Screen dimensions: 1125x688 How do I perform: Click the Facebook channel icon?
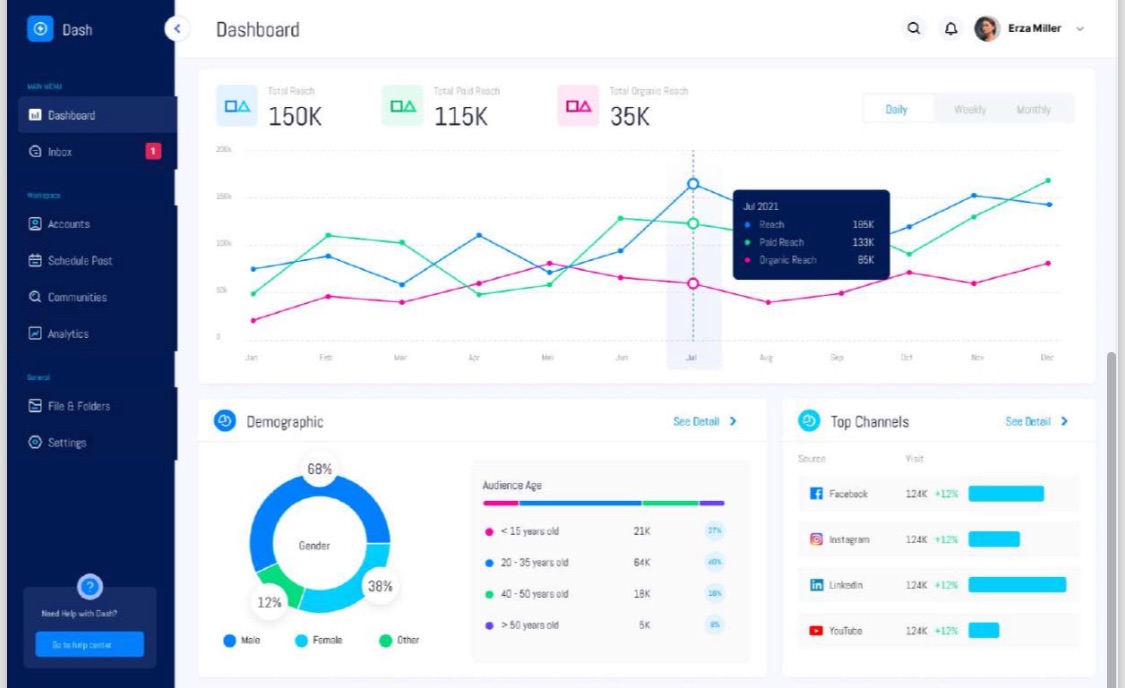(x=816, y=494)
